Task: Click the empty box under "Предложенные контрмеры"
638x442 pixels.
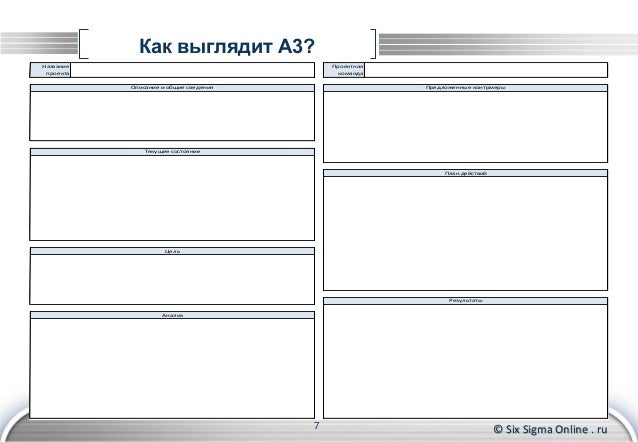Action: coord(465,127)
